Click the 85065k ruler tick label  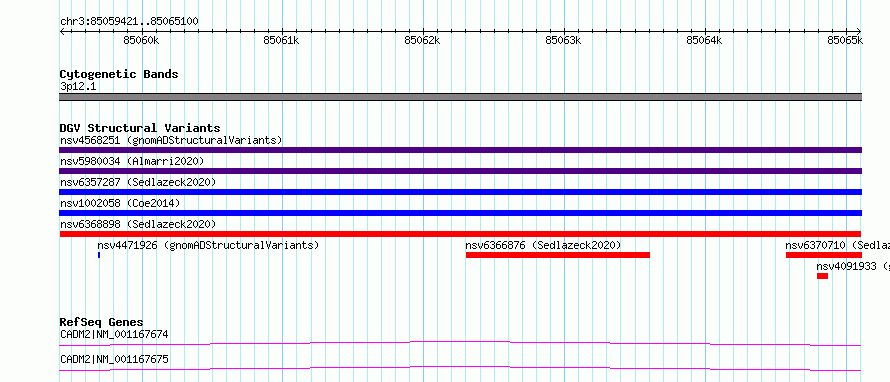(x=846, y=40)
